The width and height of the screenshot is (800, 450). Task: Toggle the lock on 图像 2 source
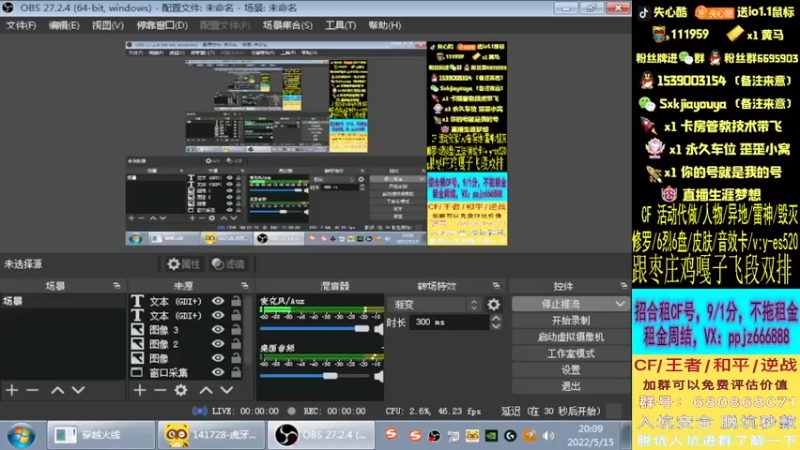236,344
